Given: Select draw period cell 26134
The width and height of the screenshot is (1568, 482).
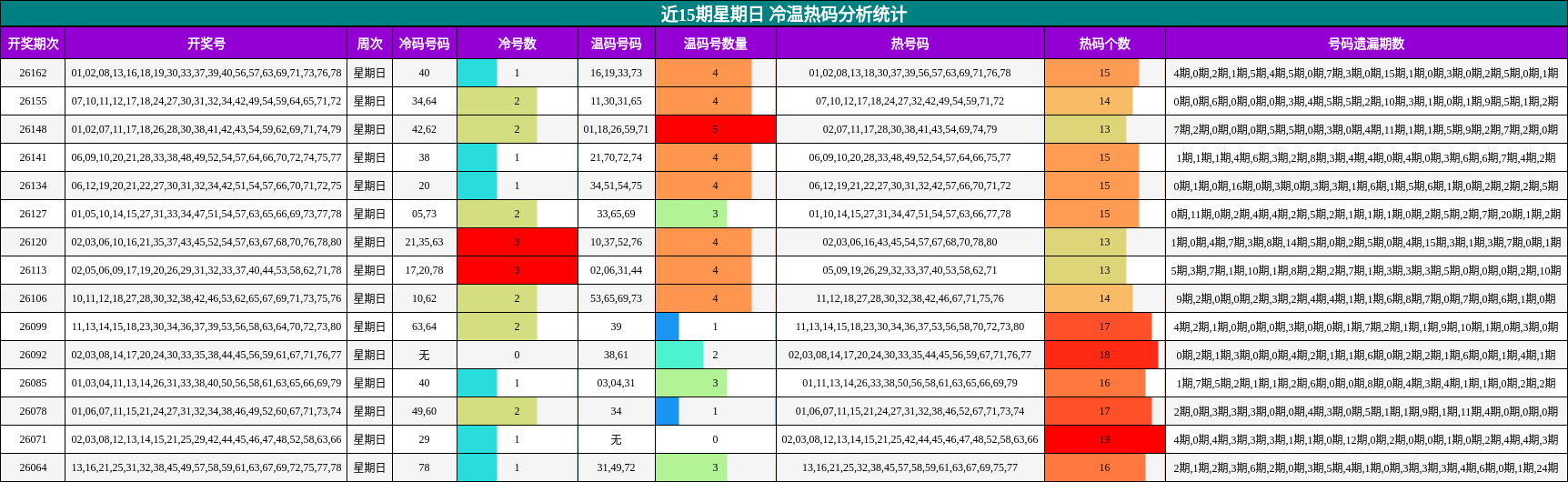Looking at the screenshot, I should [x=33, y=186].
